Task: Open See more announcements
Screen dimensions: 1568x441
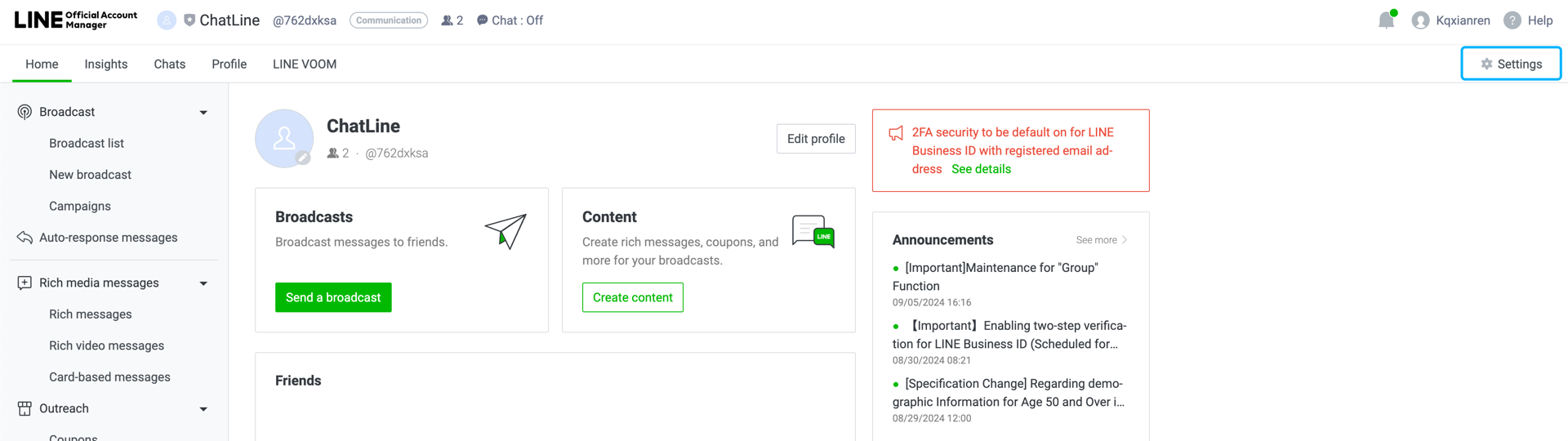Action: tap(1102, 240)
